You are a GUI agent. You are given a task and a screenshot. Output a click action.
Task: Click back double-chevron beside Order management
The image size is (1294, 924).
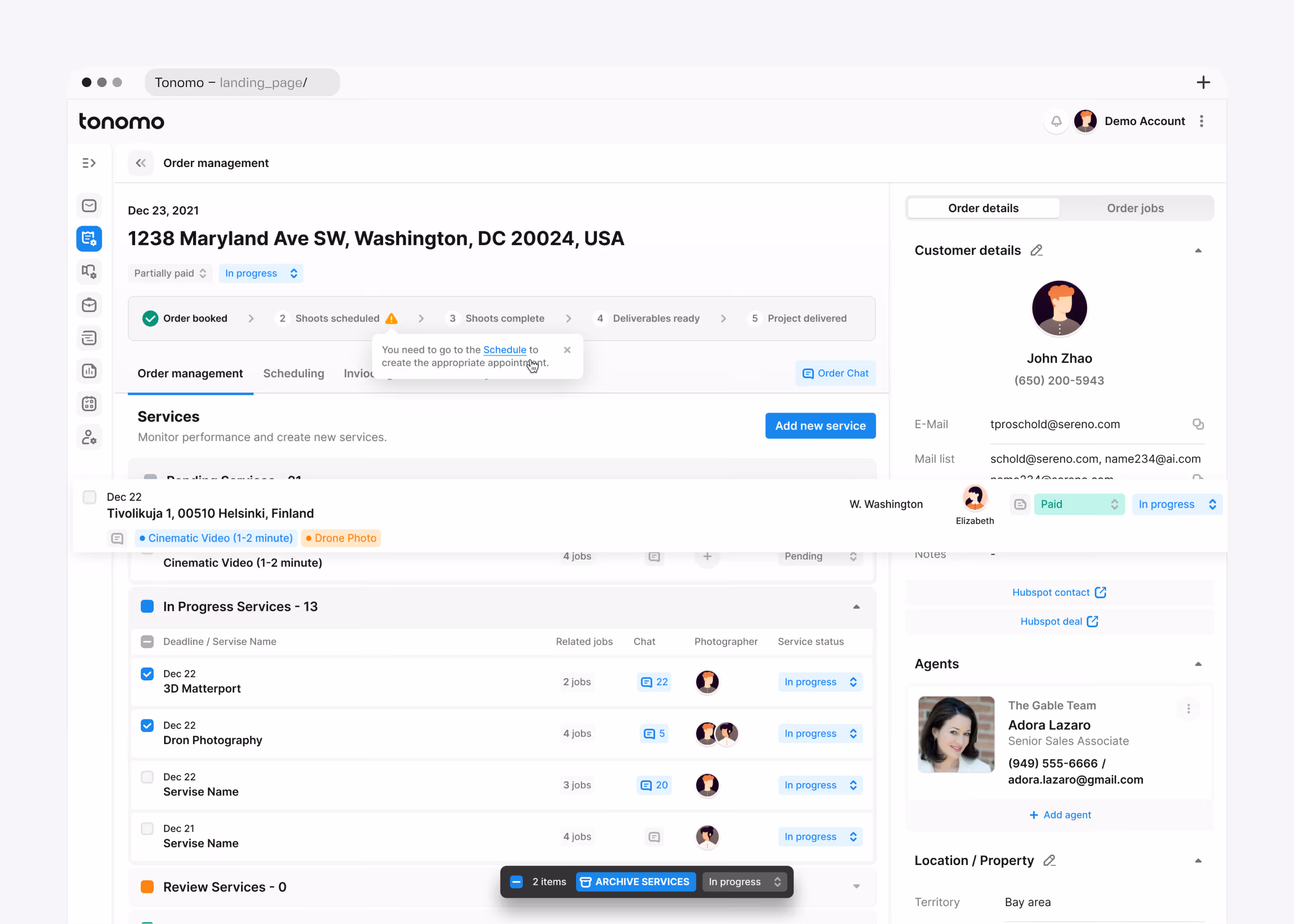[140, 163]
